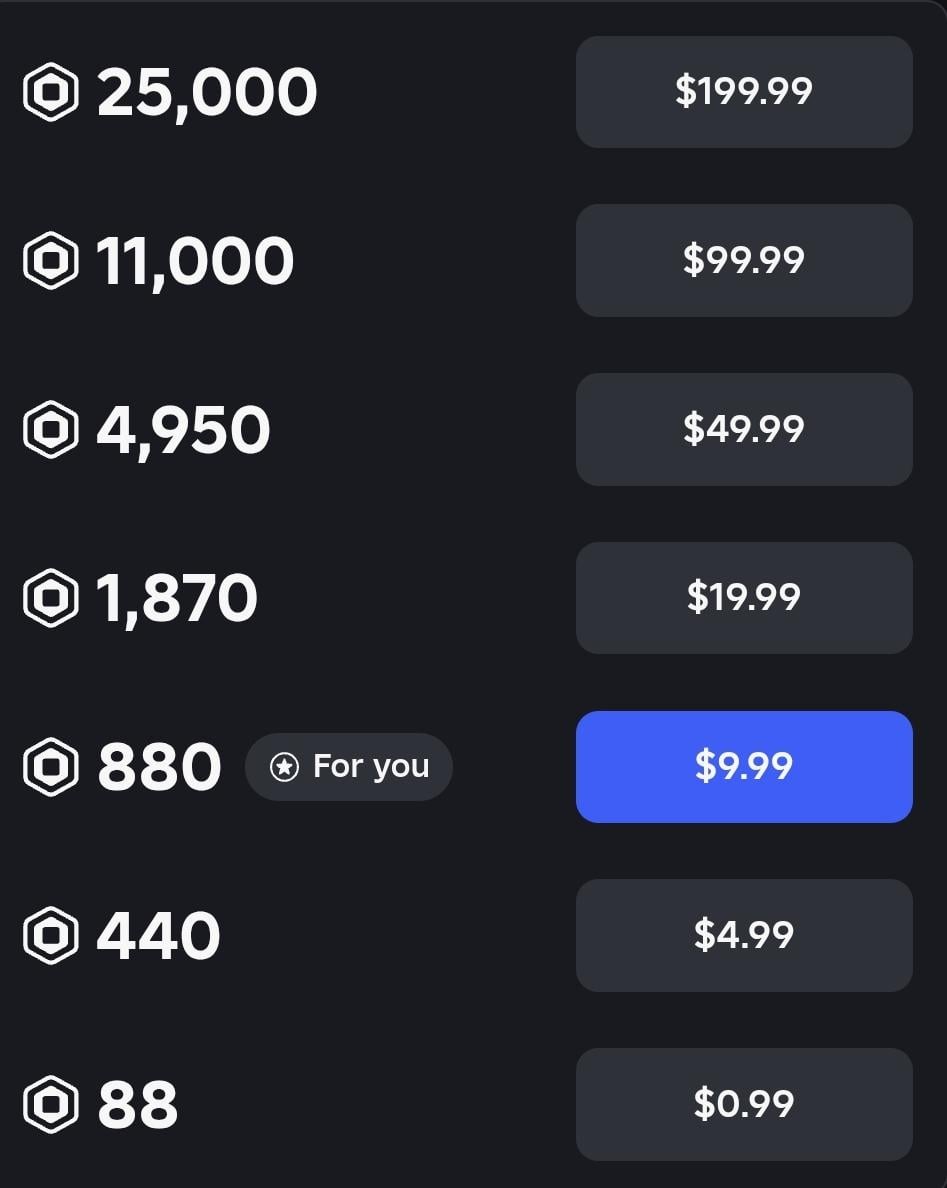Select the 25,000 Robux amount text
The height and width of the screenshot is (1188, 947).
click(x=207, y=92)
